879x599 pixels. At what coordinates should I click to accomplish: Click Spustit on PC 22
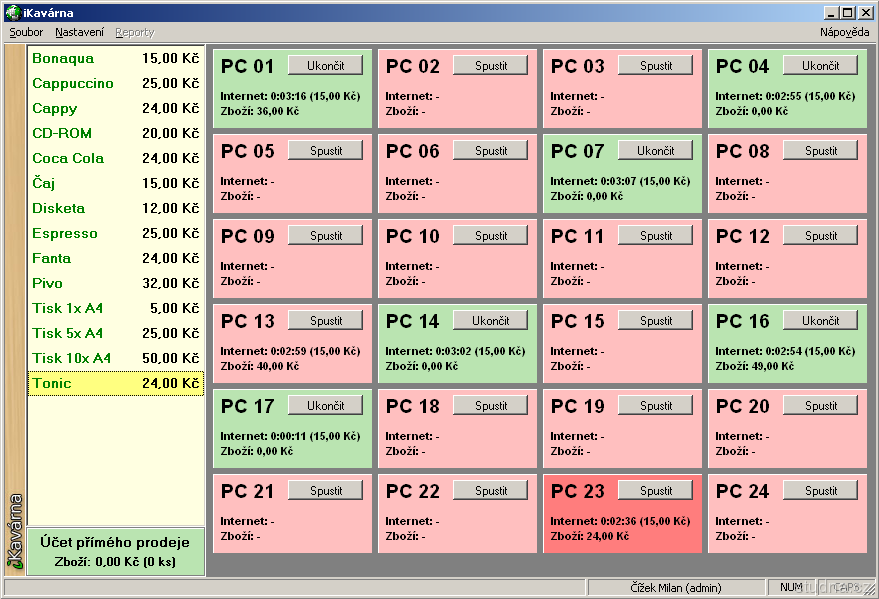tap(491, 491)
